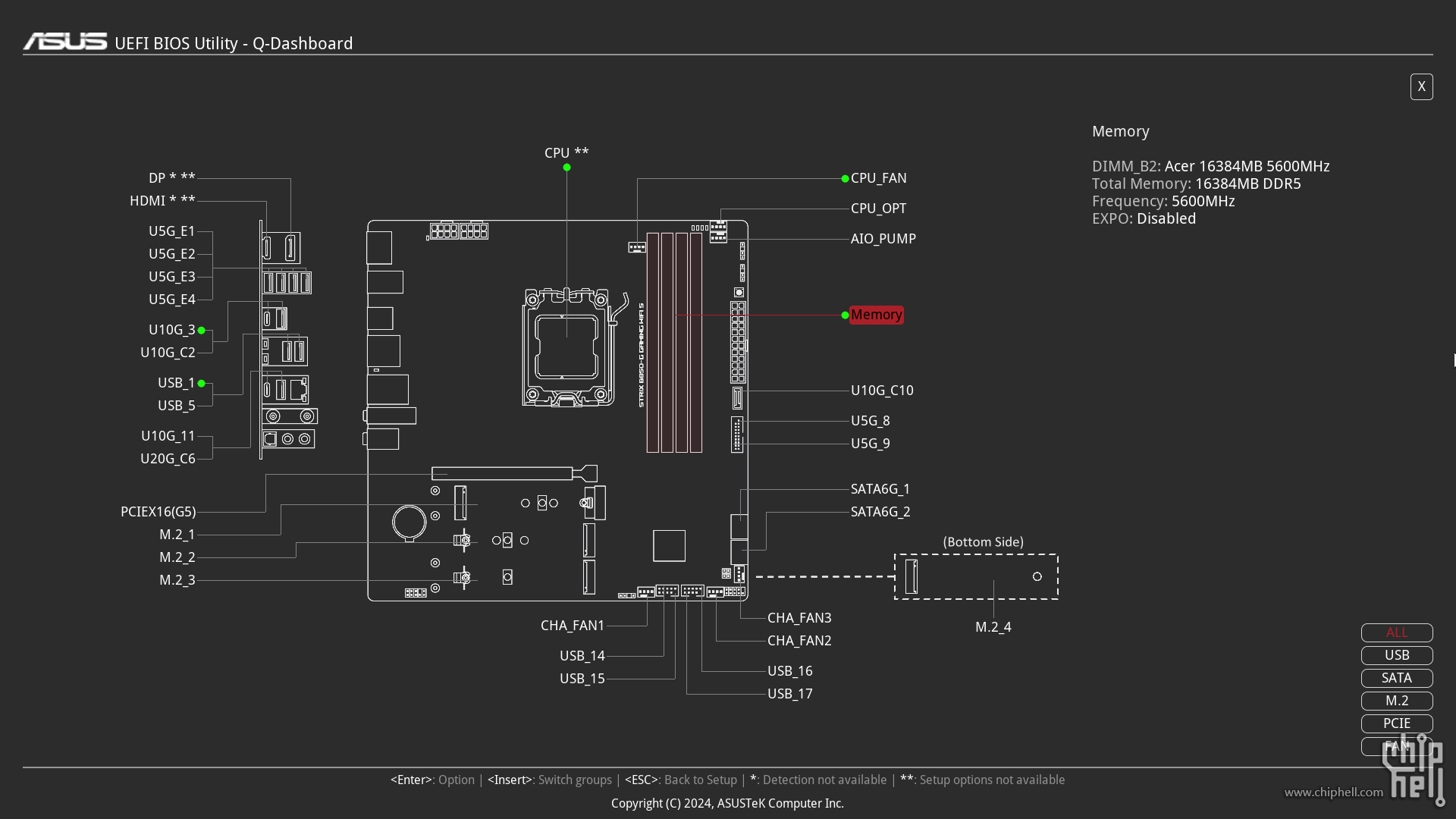Click the bottom side M.2_4 slot diagram
This screenshot has width=1456, height=819.
(977, 577)
